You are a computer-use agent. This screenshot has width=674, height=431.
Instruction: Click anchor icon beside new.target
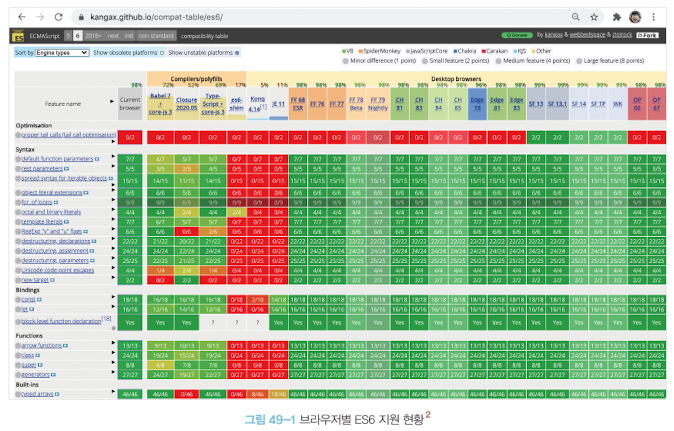click(x=52, y=280)
